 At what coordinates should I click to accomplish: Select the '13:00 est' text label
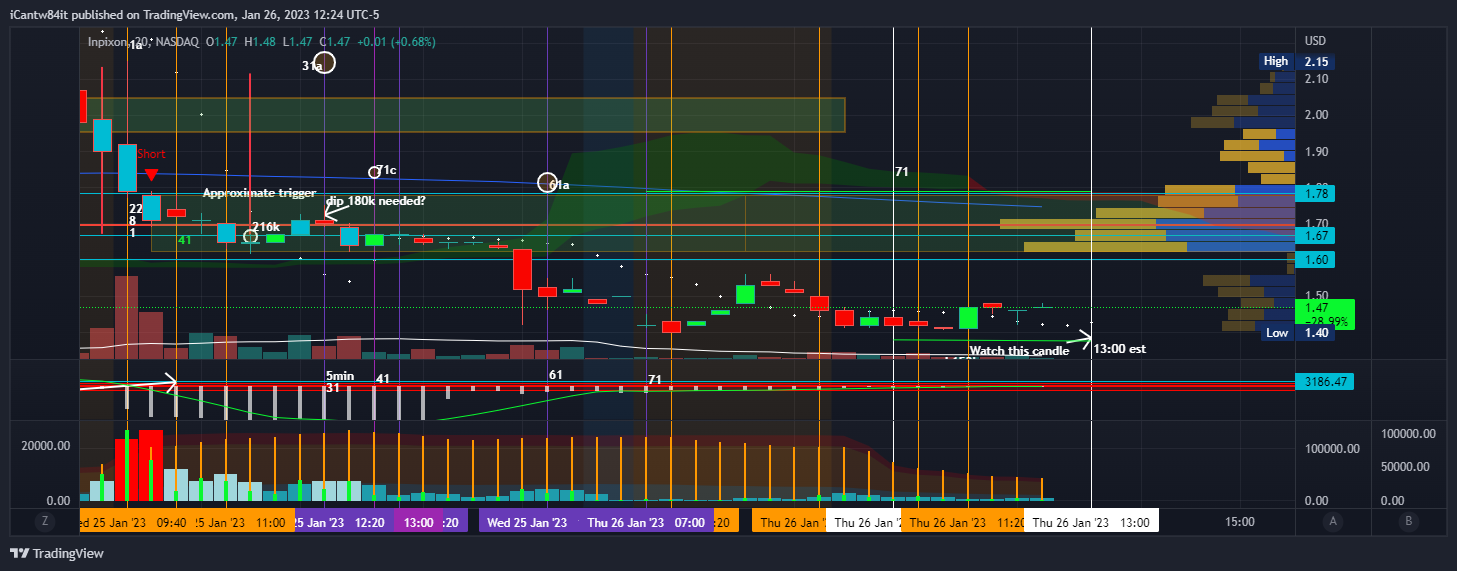pos(1120,350)
